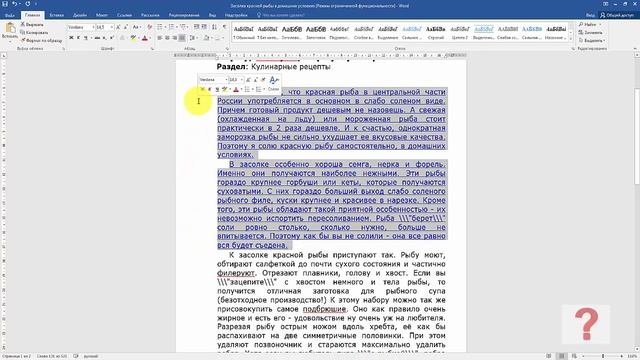
Task: Toggle subscript formatting
Action: [104, 38]
